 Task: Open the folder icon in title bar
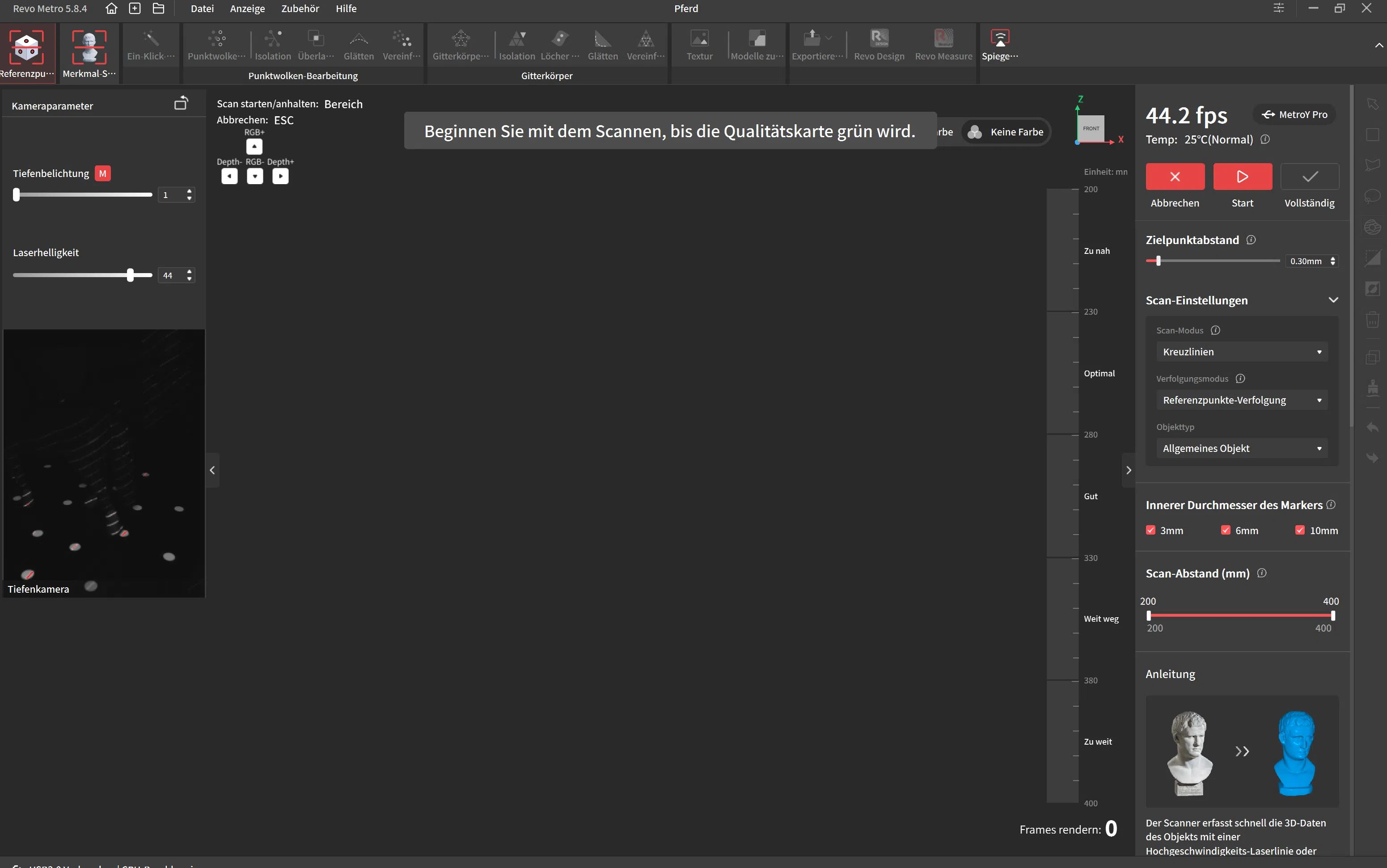pyautogui.click(x=159, y=8)
